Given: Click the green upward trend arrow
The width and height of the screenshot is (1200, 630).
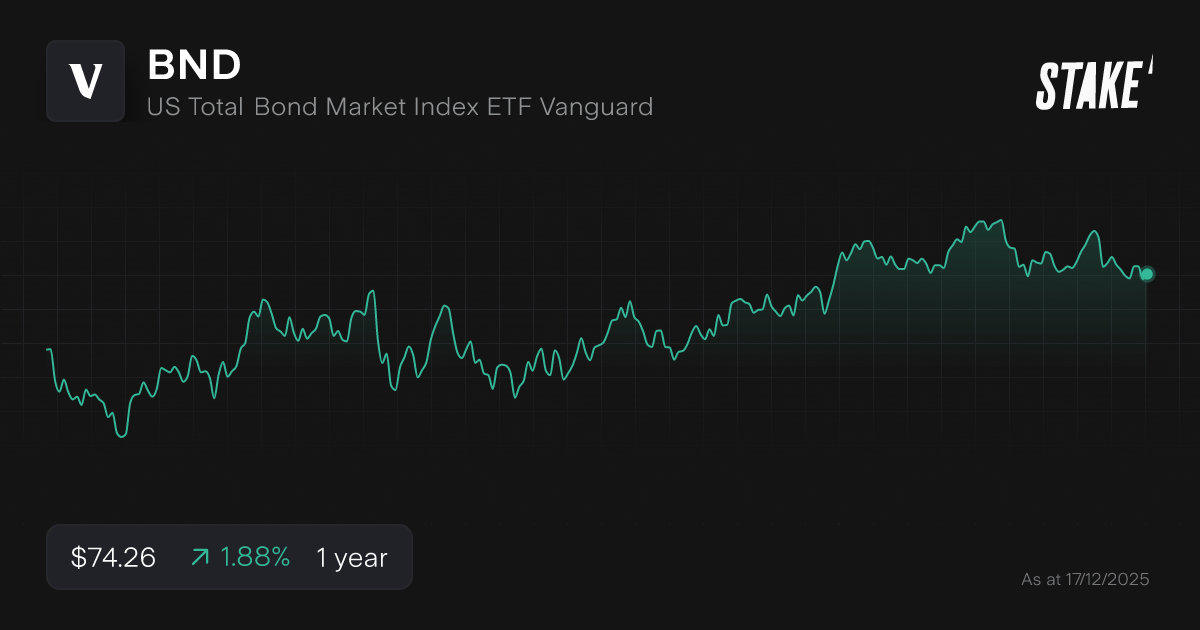Looking at the screenshot, I should [x=200, y=558].
